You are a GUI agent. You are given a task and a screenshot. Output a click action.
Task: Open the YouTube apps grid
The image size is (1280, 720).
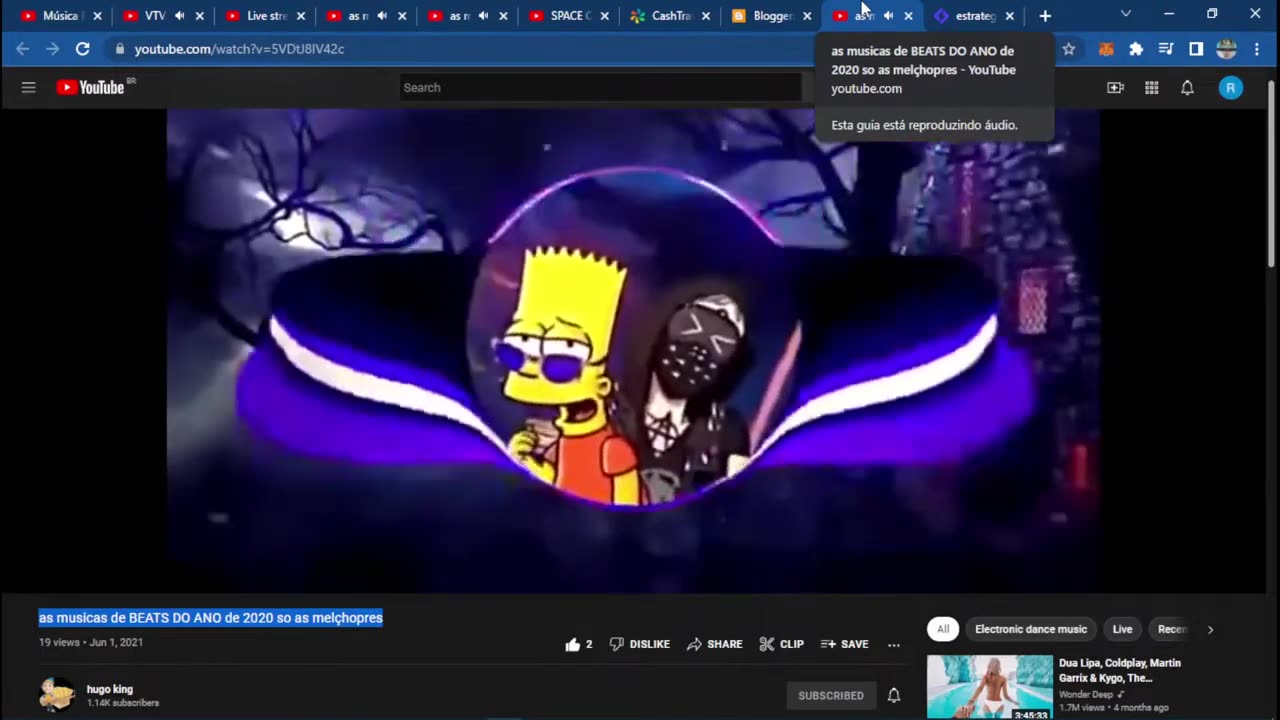[1151, 88]
